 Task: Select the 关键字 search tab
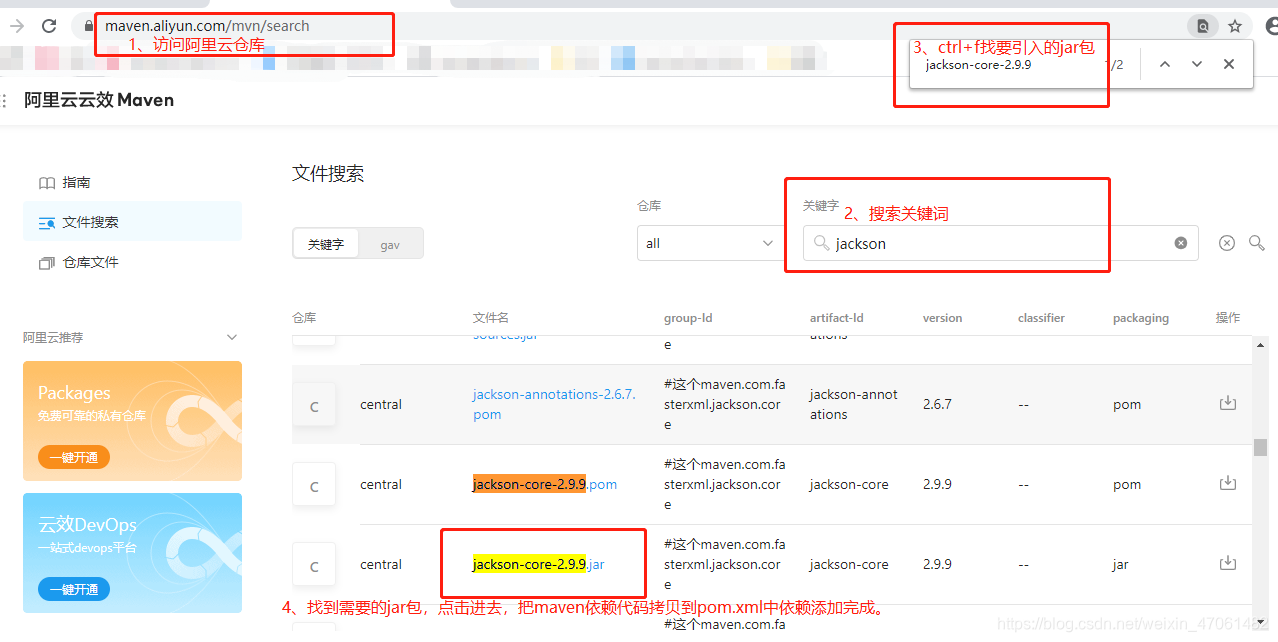[326, 242]
